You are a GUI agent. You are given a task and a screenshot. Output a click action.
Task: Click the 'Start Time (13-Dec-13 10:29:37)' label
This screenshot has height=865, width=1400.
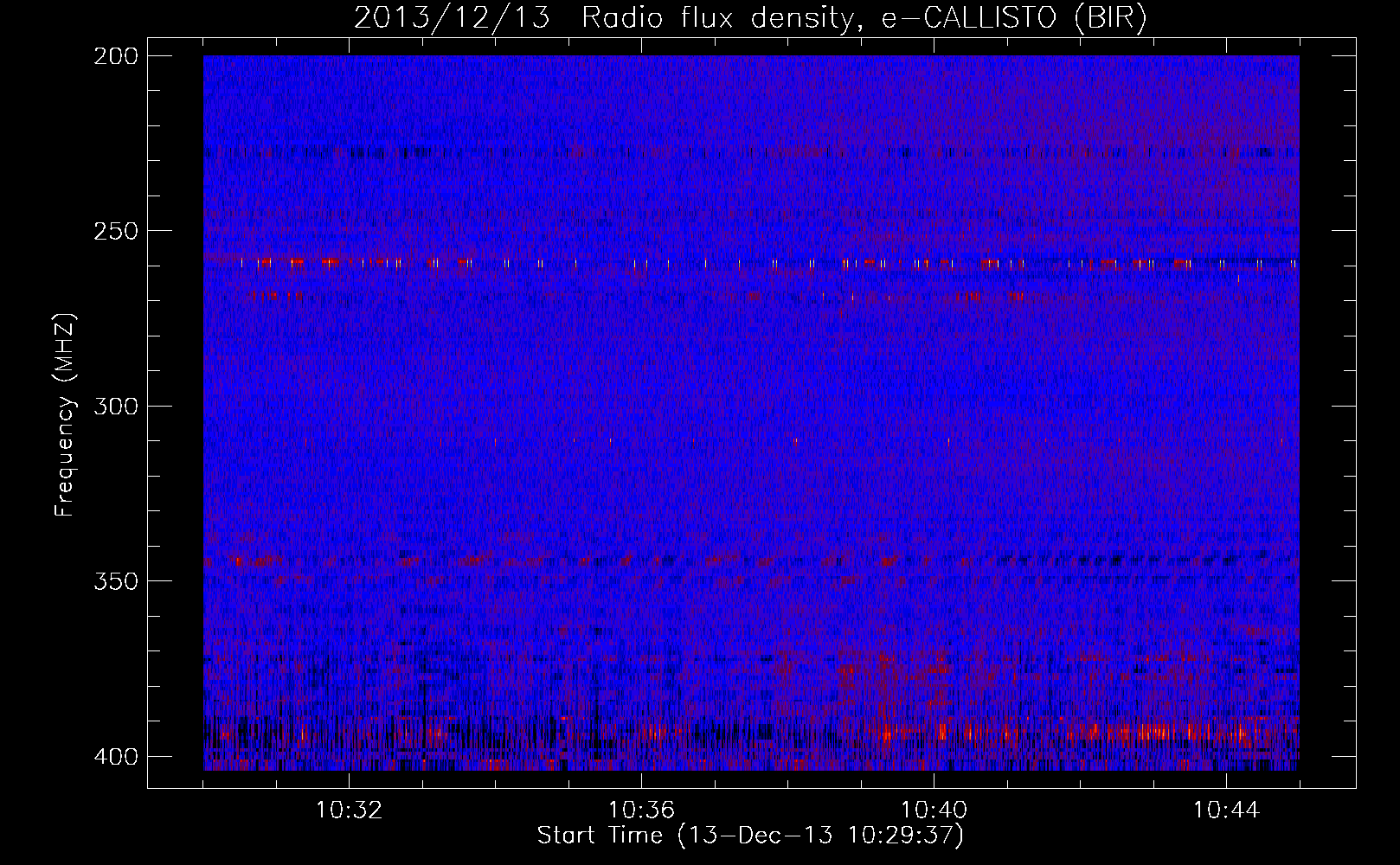pos(750,836)
